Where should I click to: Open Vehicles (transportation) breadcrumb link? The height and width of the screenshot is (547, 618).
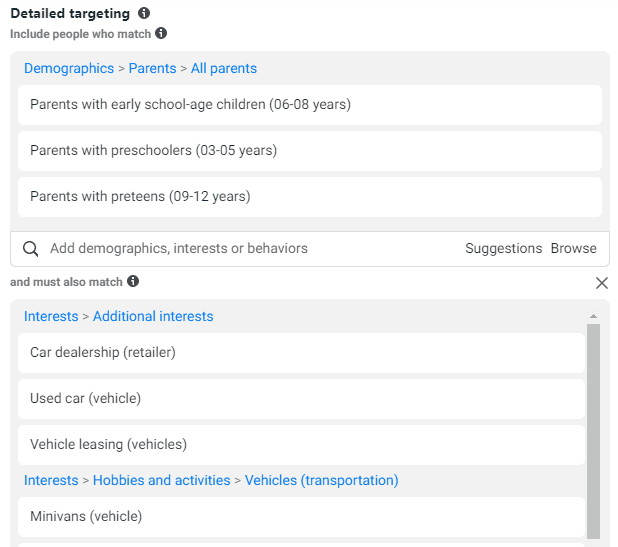(x=321, y=480)
